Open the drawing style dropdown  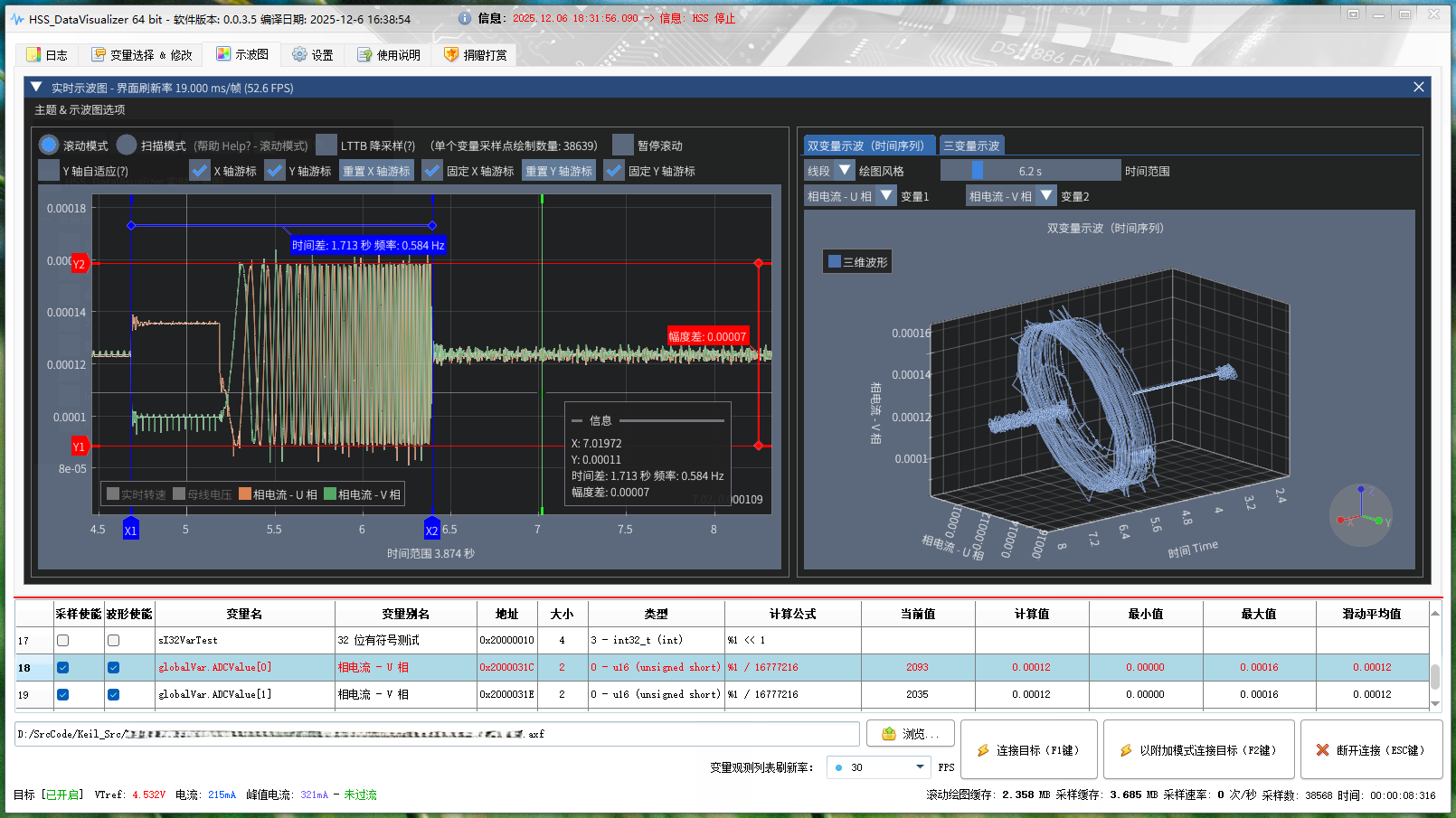tap(844, 171)
